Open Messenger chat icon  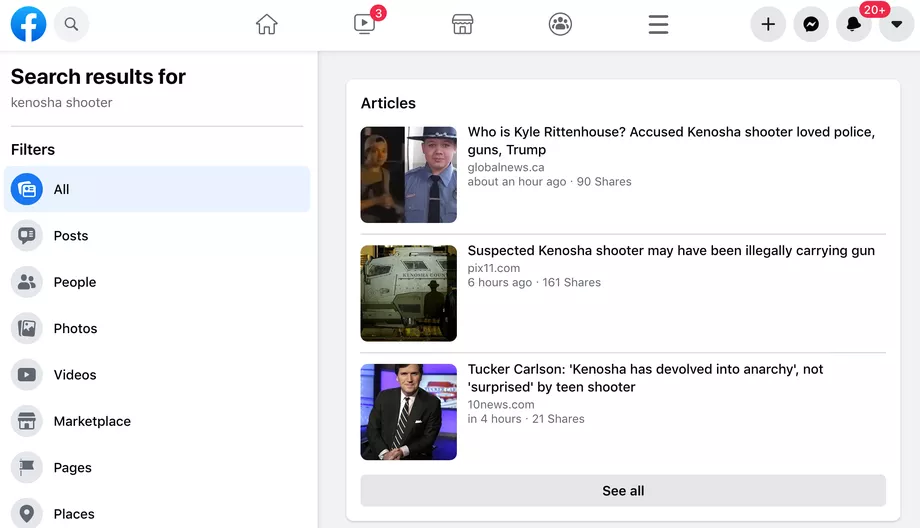click(x=811, y=24)
